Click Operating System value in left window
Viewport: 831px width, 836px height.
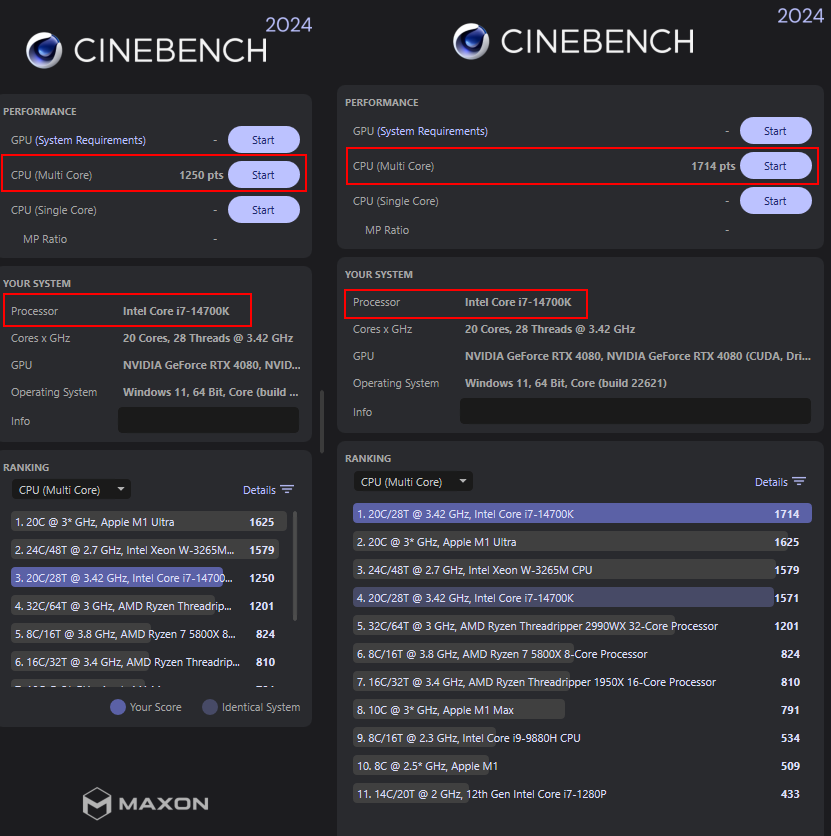(x=211, y=392)
